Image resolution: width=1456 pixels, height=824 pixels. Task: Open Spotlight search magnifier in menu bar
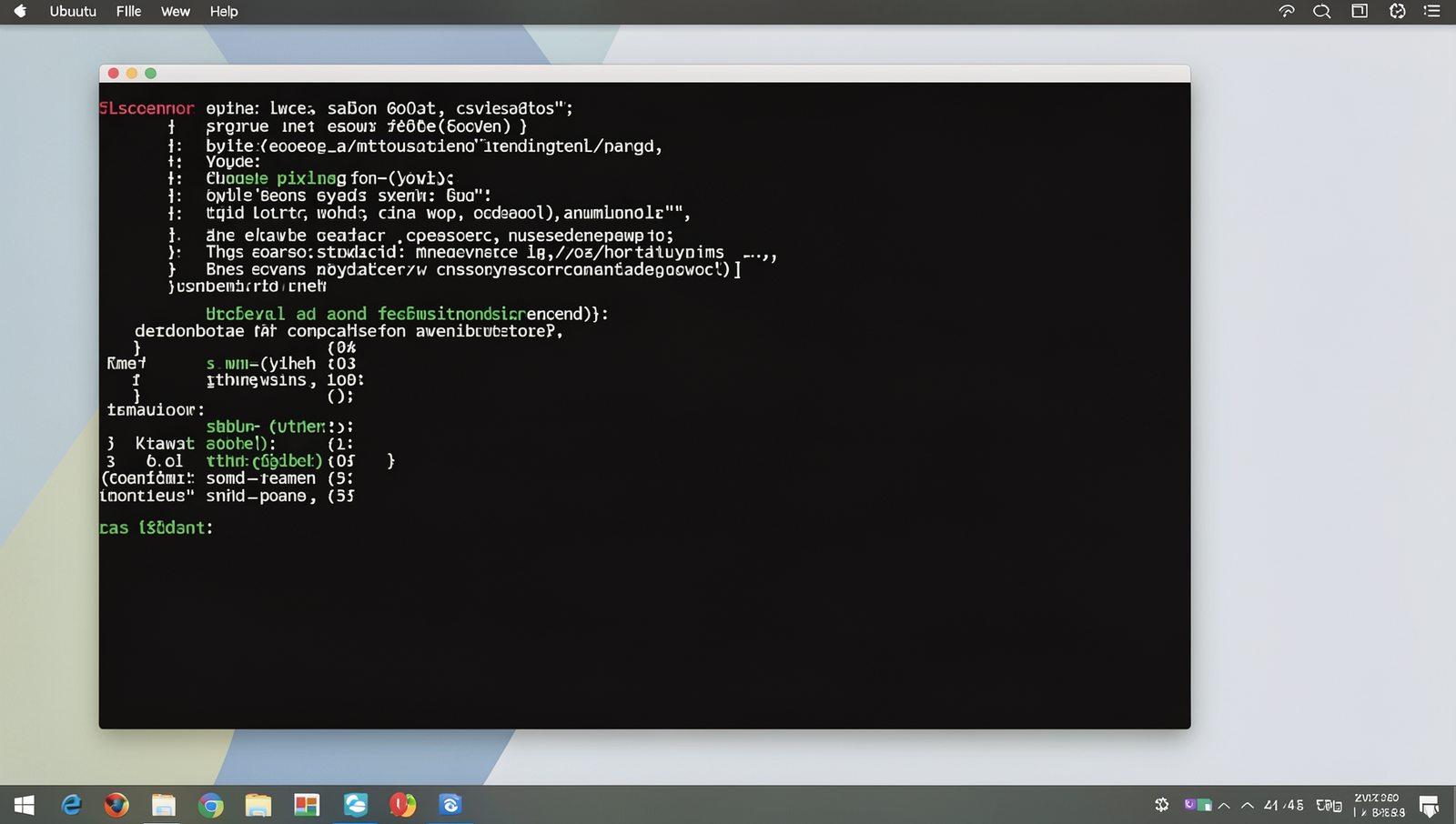(1322, 12)
